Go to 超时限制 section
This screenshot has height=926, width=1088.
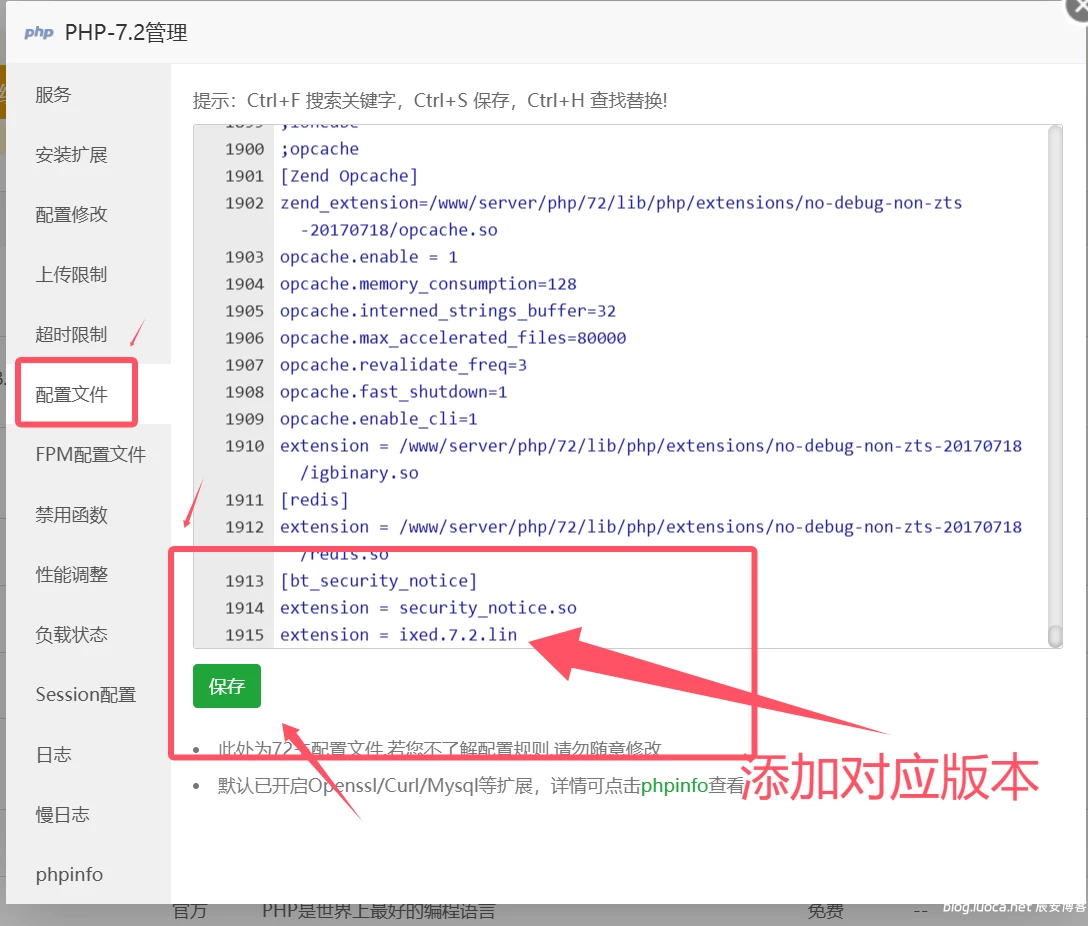click(71, 335)
